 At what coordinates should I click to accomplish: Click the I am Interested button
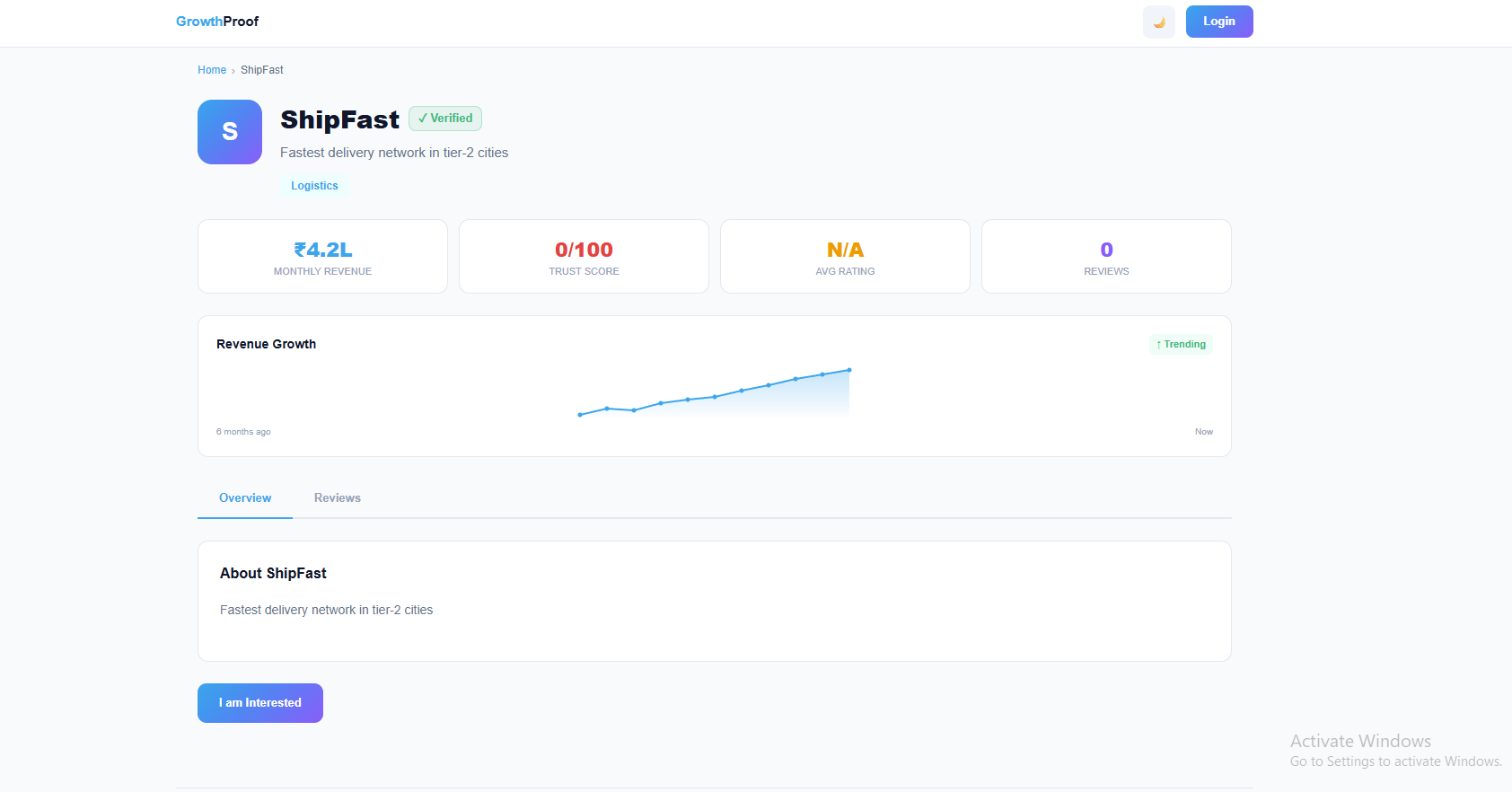260,703
